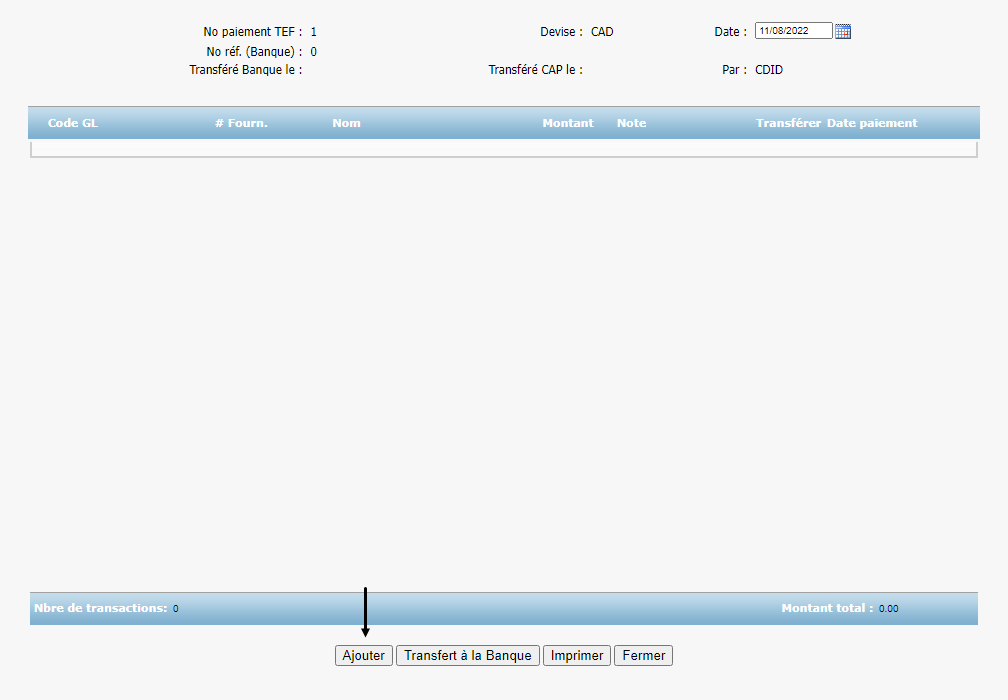Click the Montant total value
Image resolution: width=1008 pixels, height=700 pixels.
[888, 609]
